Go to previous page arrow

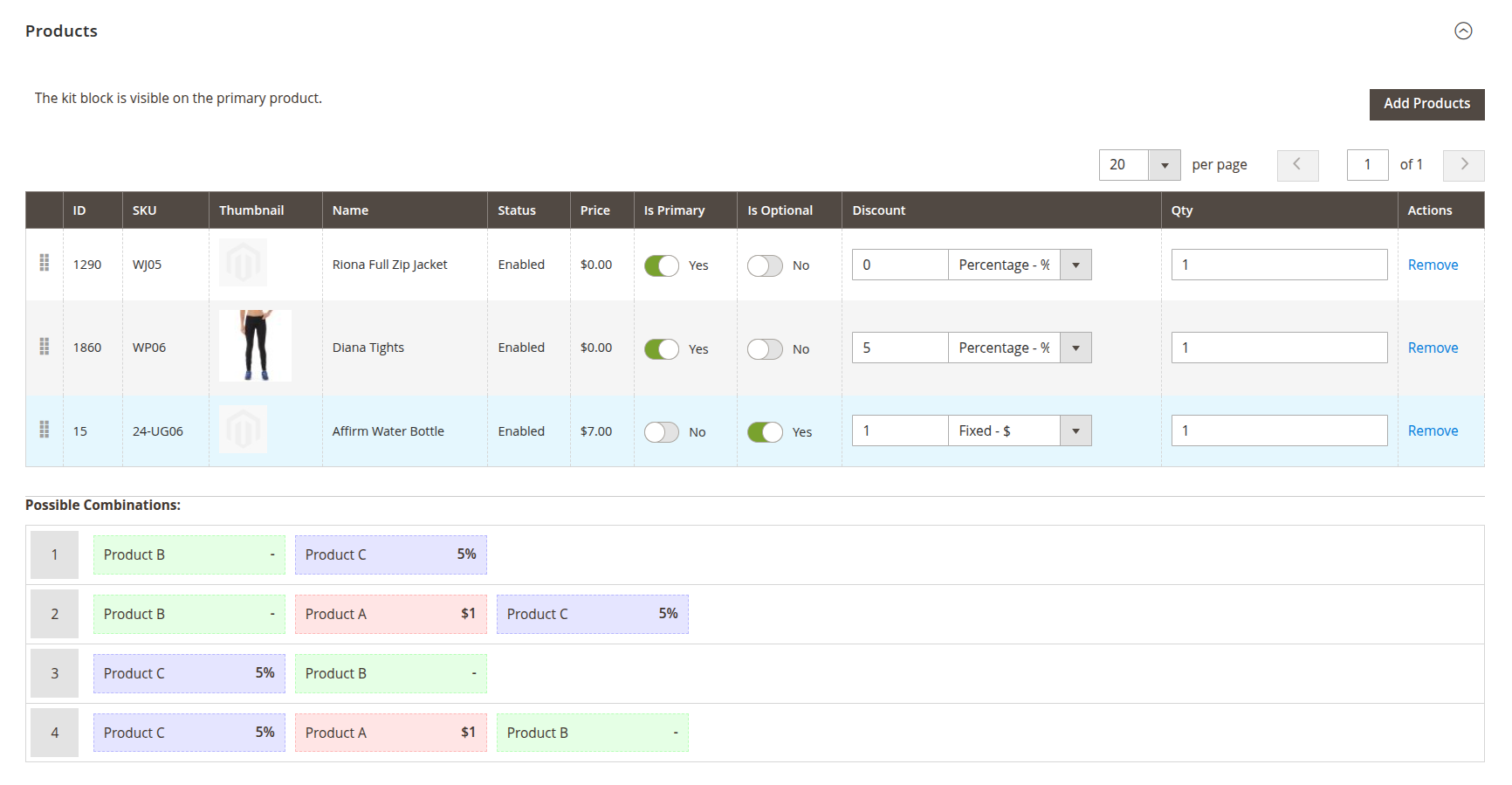point(1297,165)
